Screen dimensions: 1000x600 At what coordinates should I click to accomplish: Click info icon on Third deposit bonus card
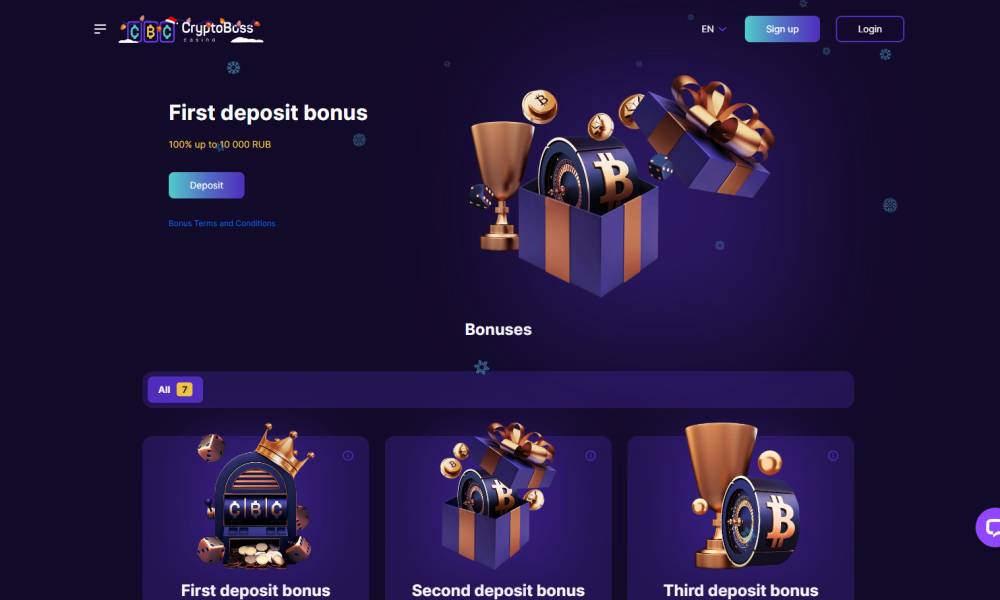click(x=833, y=455)
